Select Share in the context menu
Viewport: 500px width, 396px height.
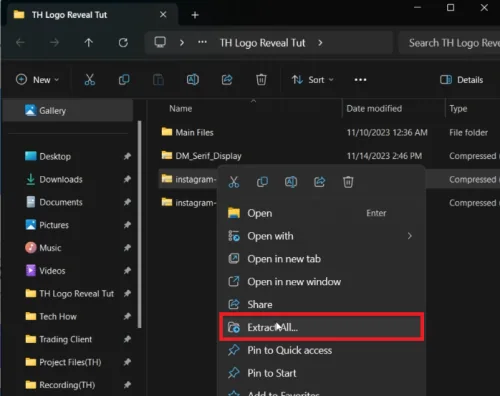pyautogui.click(x=322, y=305)
